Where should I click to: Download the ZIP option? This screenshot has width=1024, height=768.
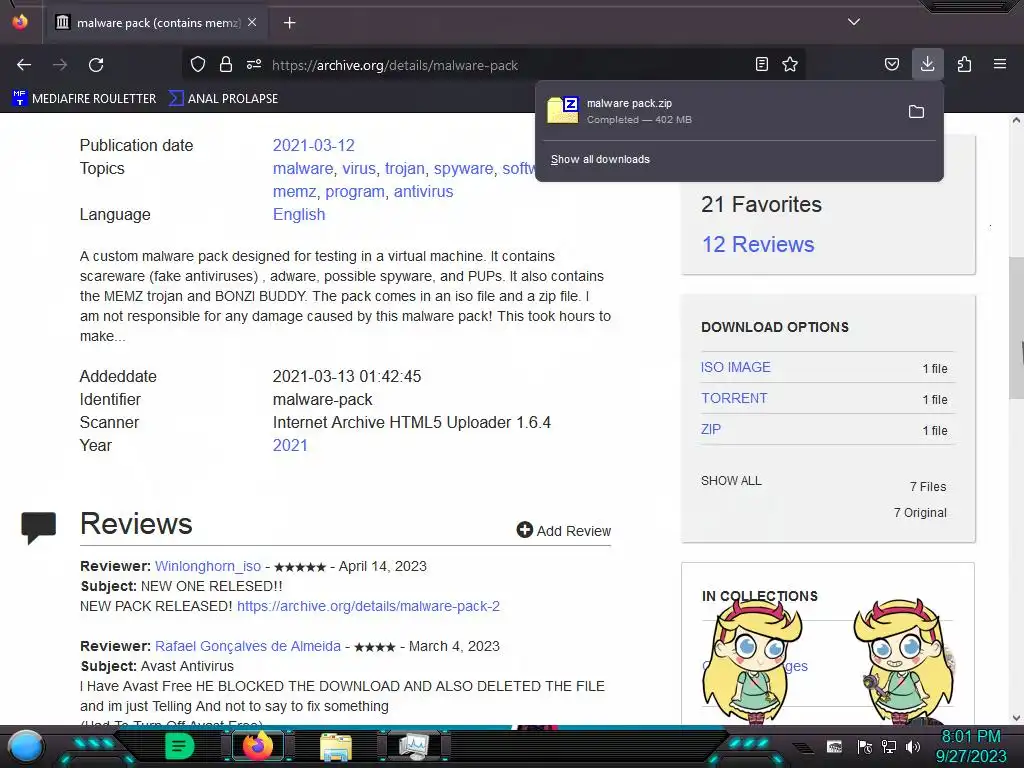pos(711,429)
